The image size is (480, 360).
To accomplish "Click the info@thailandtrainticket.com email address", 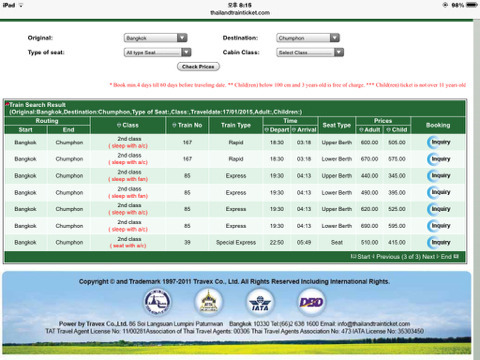I will pyautogui.click(x=374, y=324).
